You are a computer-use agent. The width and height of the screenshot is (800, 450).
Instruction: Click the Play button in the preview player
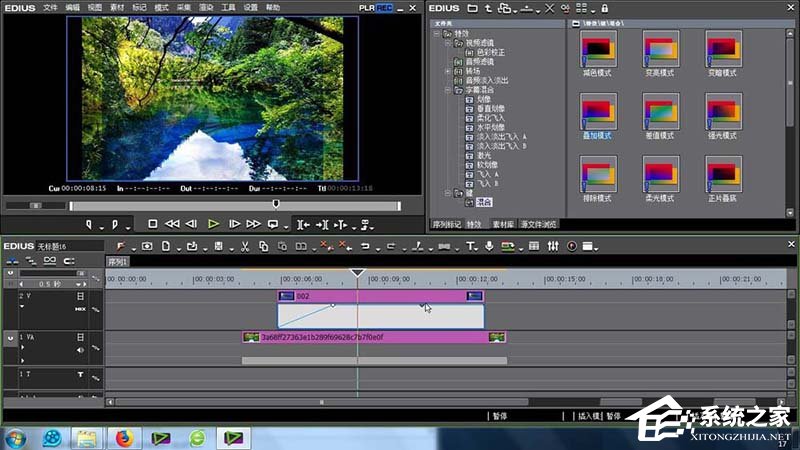tap(213, 224)
